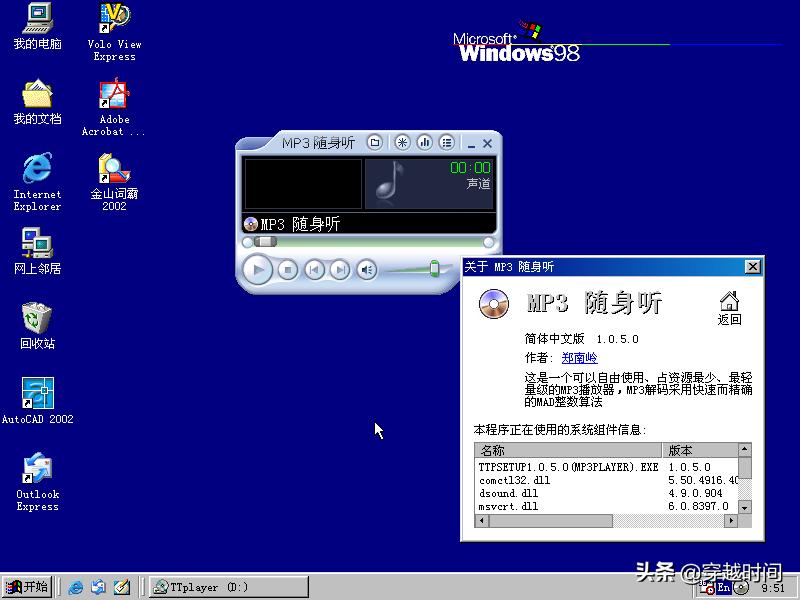Click the 开始 Start button

(26, 587)
